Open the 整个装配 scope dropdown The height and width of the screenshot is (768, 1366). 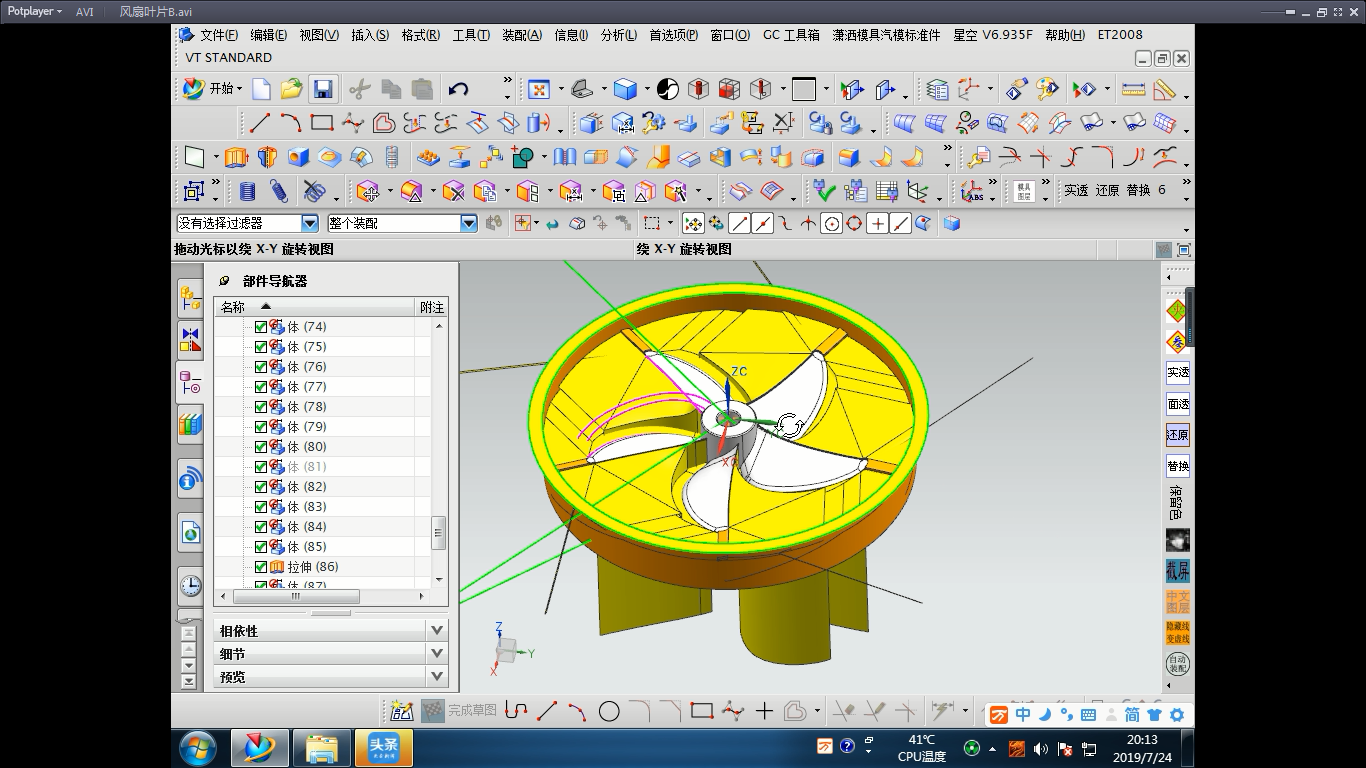[468, 224]
